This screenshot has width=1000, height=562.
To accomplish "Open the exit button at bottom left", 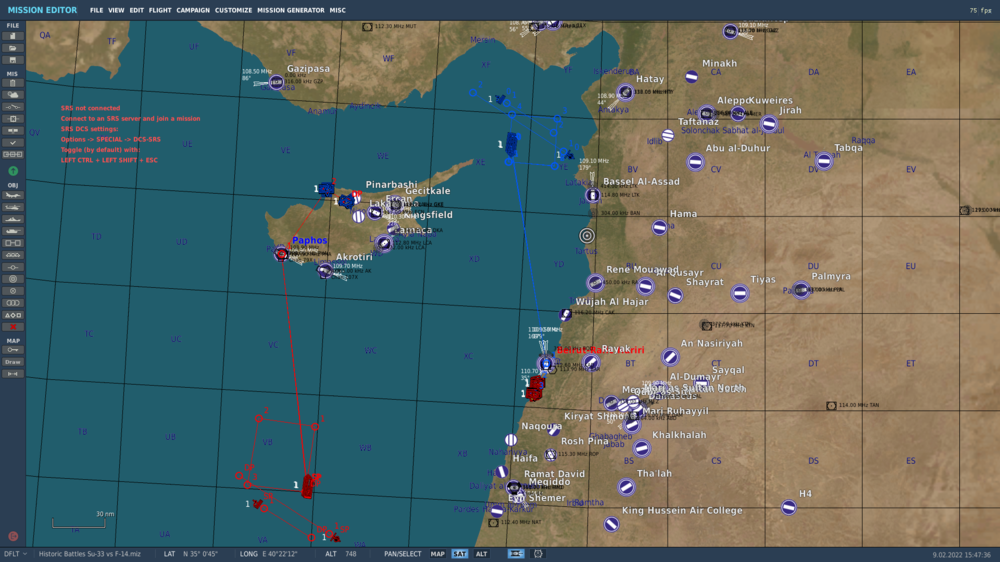I will pyautogui.click(x=13, y=536).
